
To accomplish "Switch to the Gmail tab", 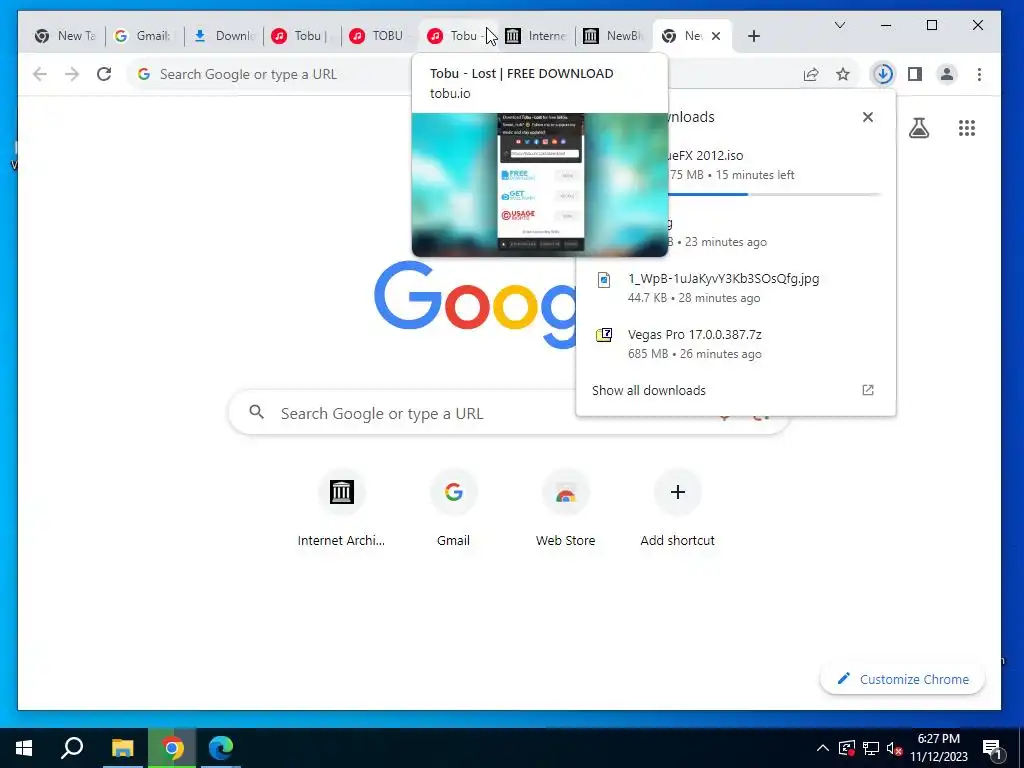I will [144, 36].
